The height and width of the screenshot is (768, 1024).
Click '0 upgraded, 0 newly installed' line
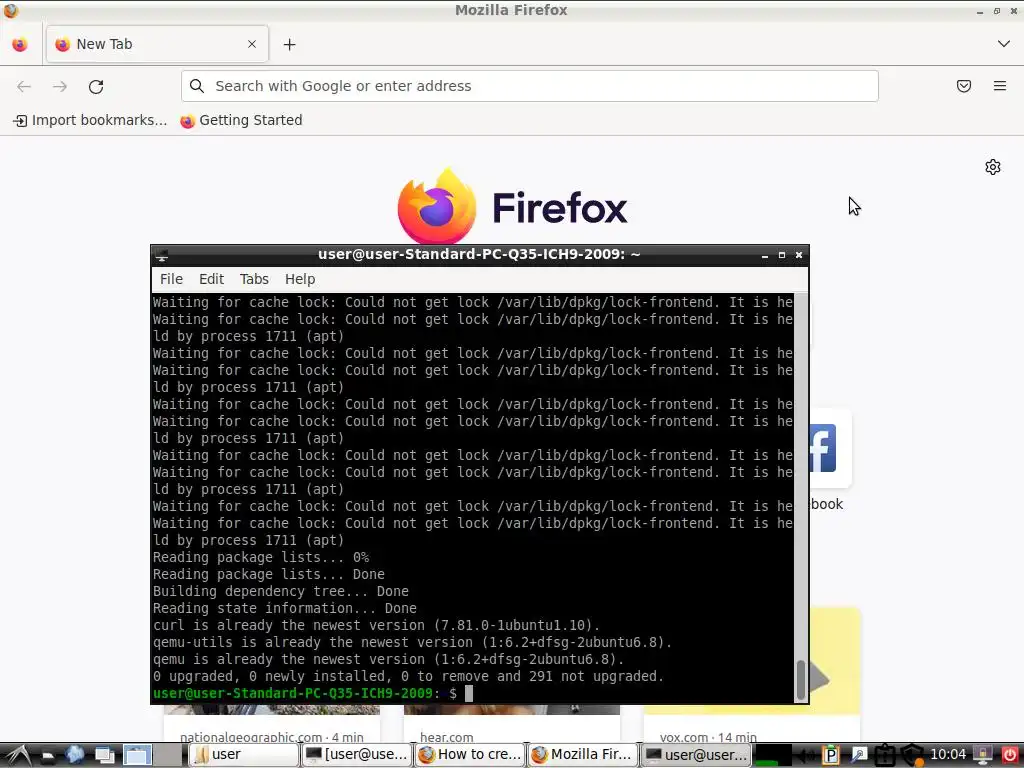coord(408,676)
